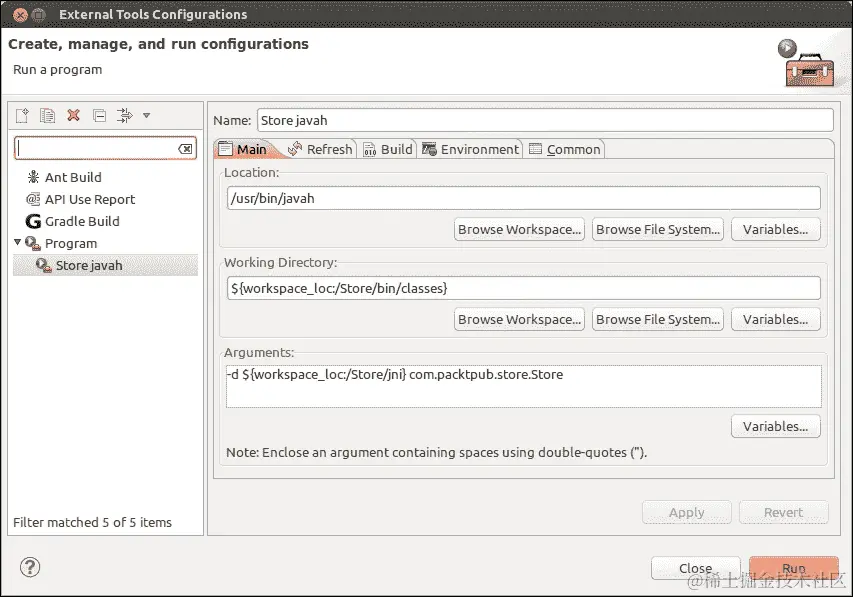
Task: Run the Store javah configuration
Action: pyautogui.click(x=794, y=568)
